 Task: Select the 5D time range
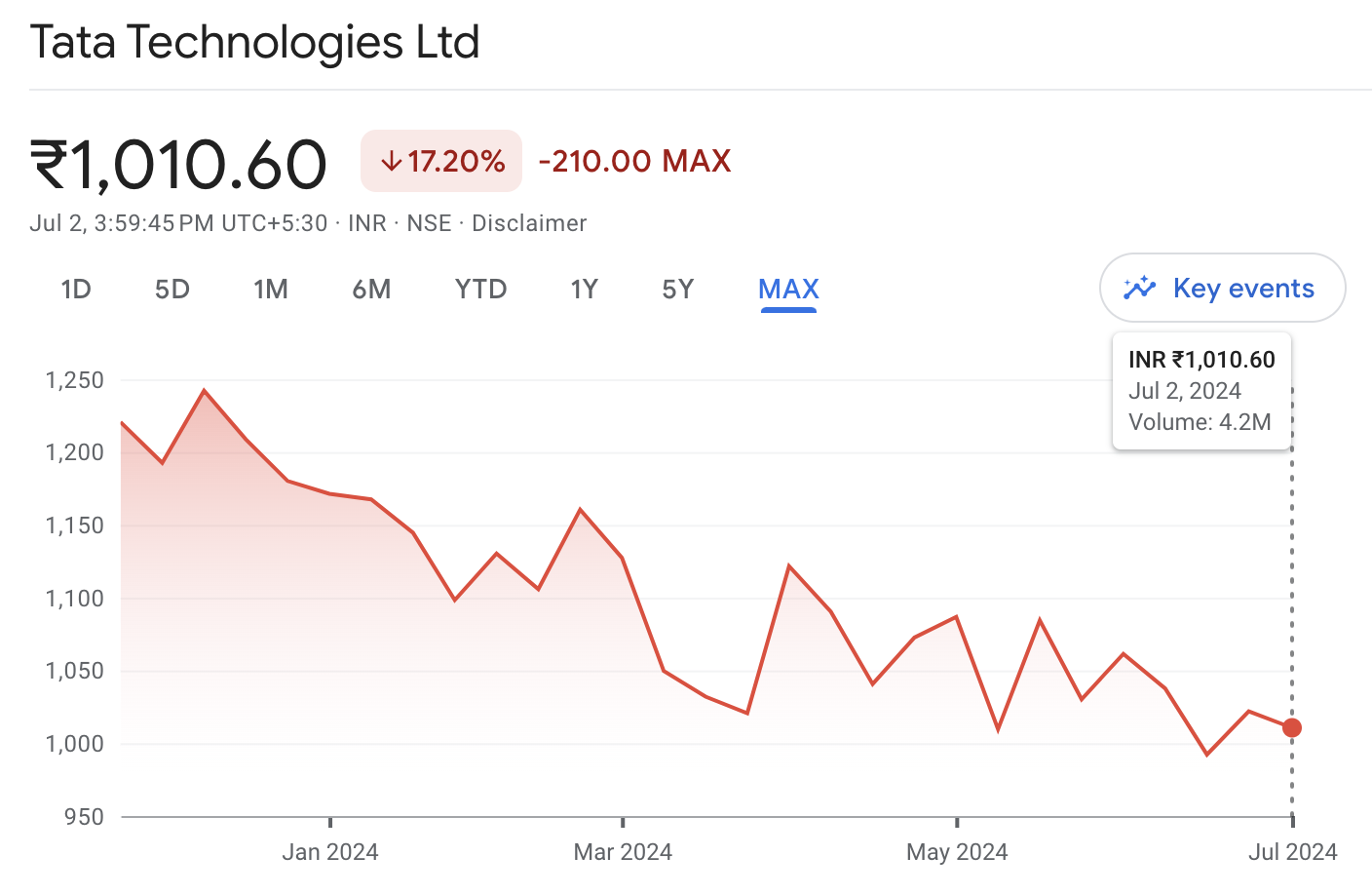pos(171,289)
